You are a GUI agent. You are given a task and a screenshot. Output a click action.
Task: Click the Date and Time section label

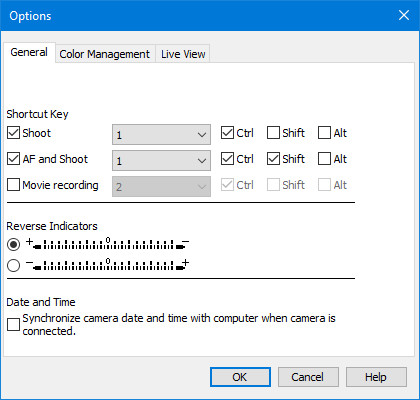point(41,302)
